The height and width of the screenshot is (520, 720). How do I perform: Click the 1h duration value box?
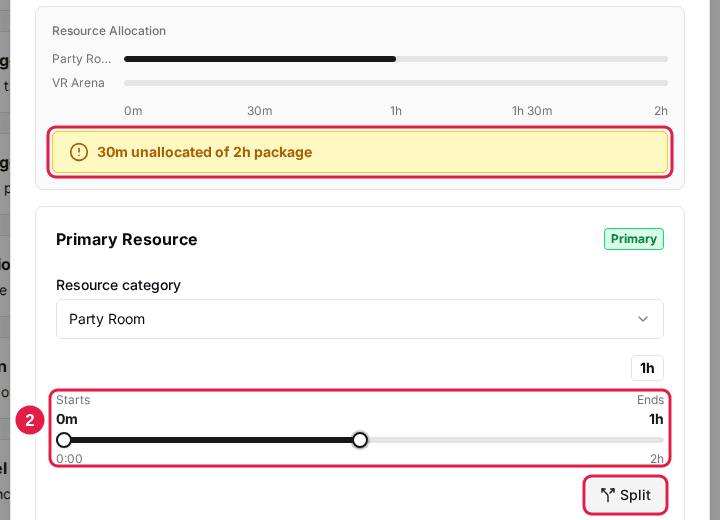point(647,368)
